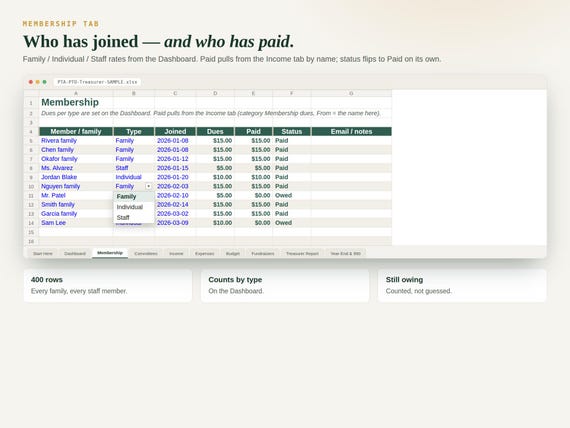The image size is (570, 428).
Task: Select row 14 header number
Action: (31, 223)
